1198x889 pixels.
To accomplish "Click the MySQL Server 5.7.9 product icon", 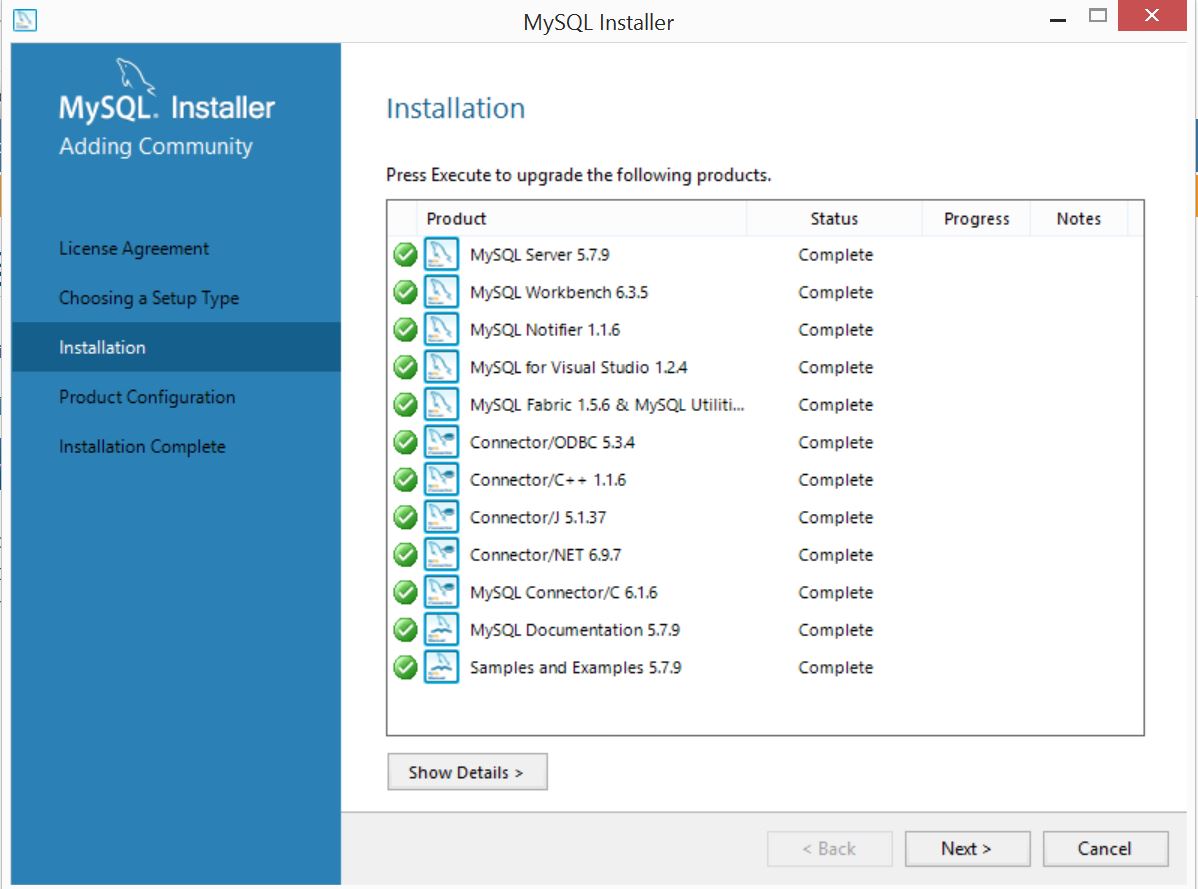I will point(441,254).
